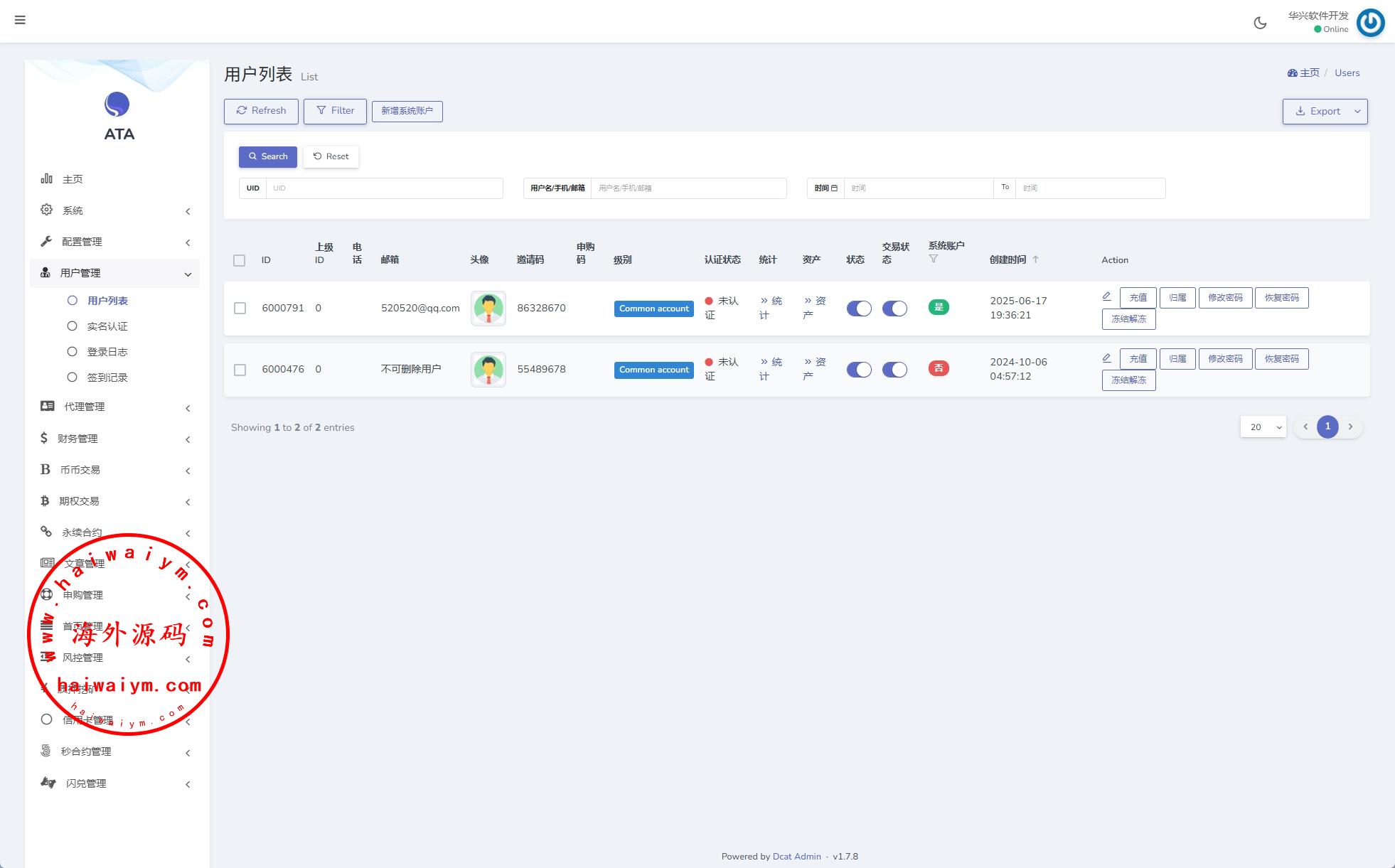Click the user avatar power icon
Image resolution: width=1395 pixels, height=868 pixels.
(x=1370, y=22)
